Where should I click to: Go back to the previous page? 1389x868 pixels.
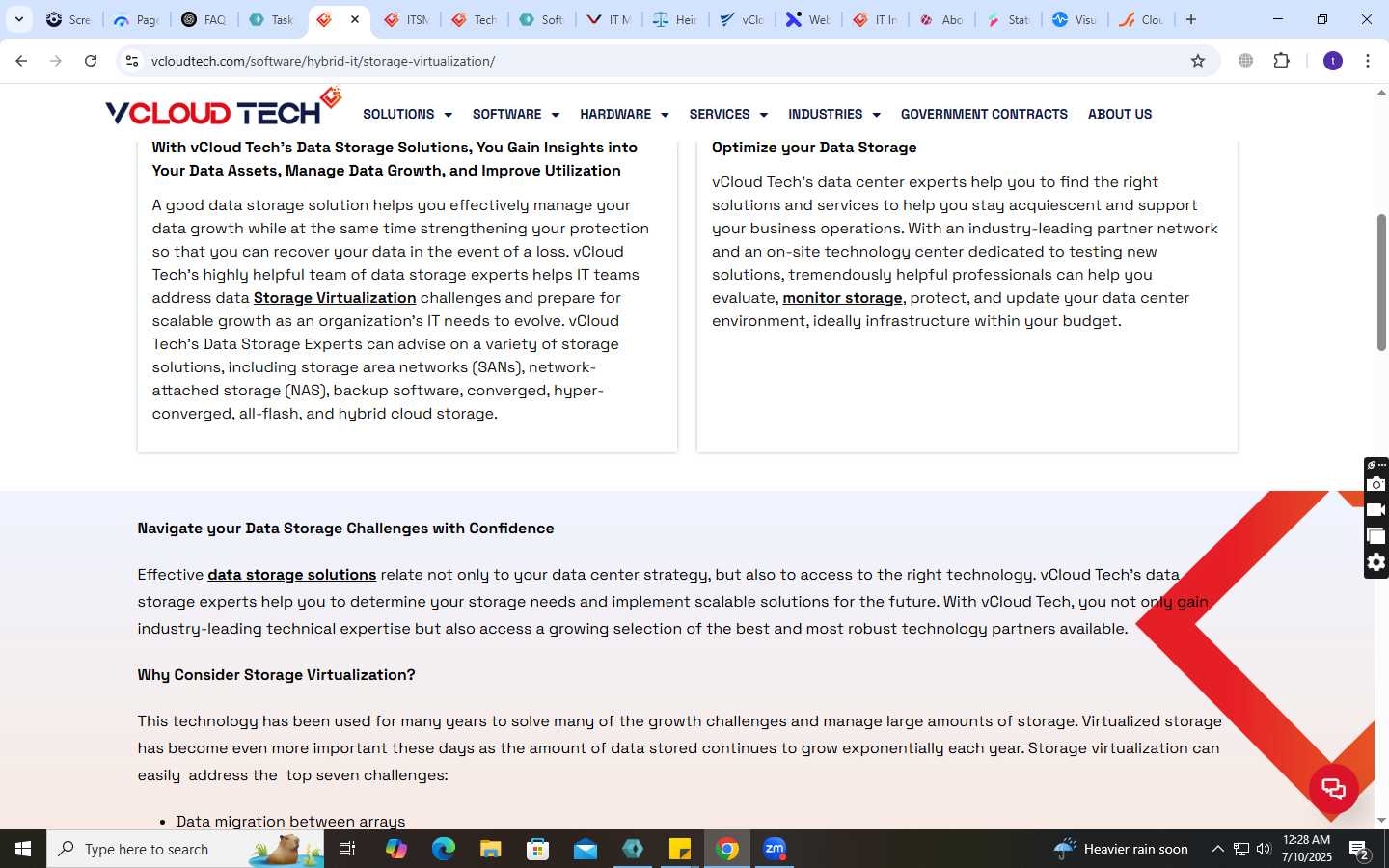(21, 61)
